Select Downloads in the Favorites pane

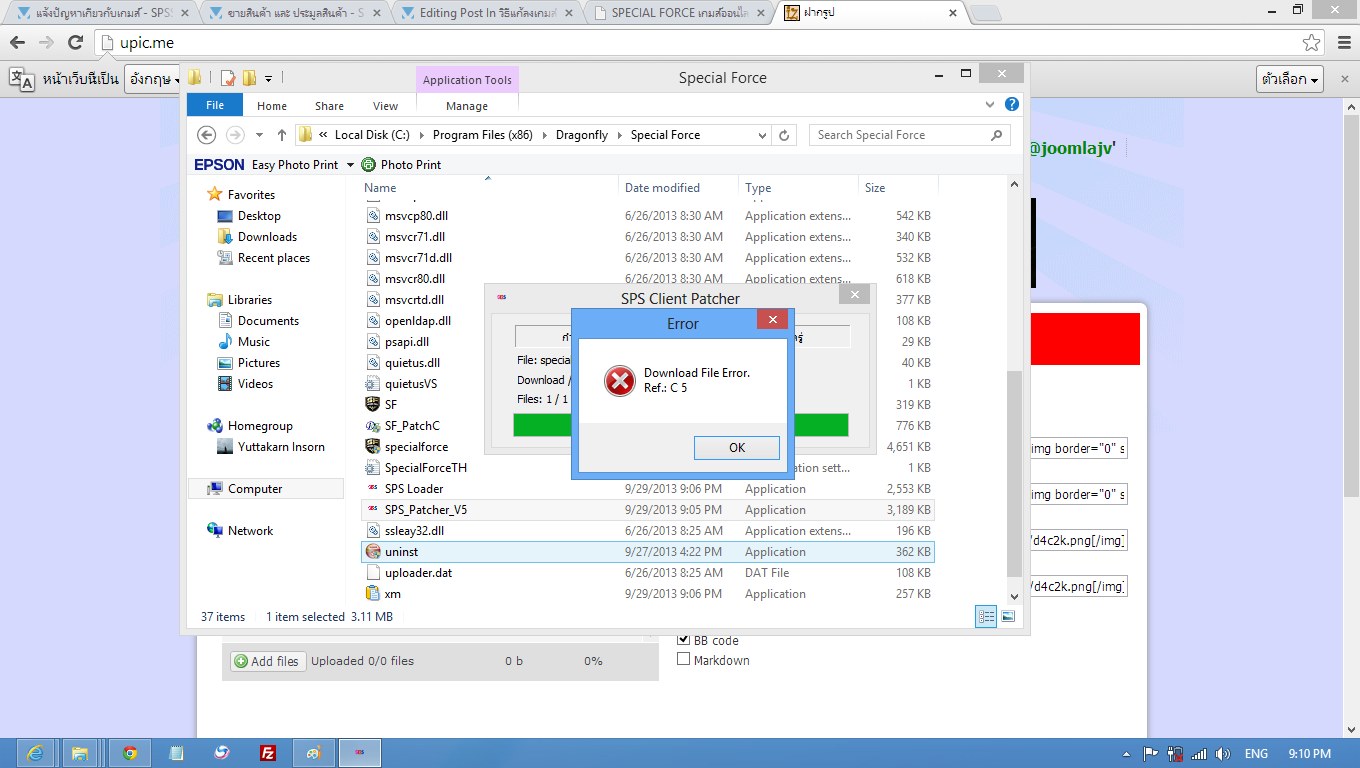[x=267, y=237]
